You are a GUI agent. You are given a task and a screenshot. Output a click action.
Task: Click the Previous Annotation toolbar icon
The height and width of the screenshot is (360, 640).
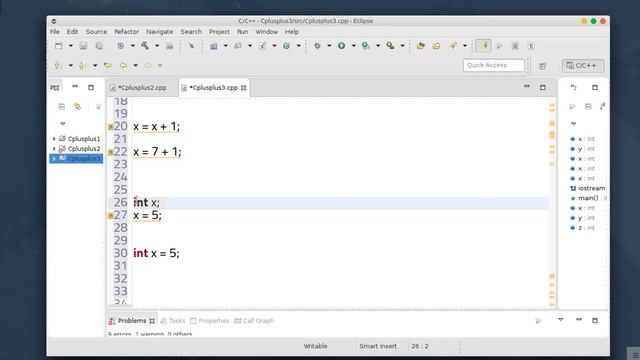(82, 65)
